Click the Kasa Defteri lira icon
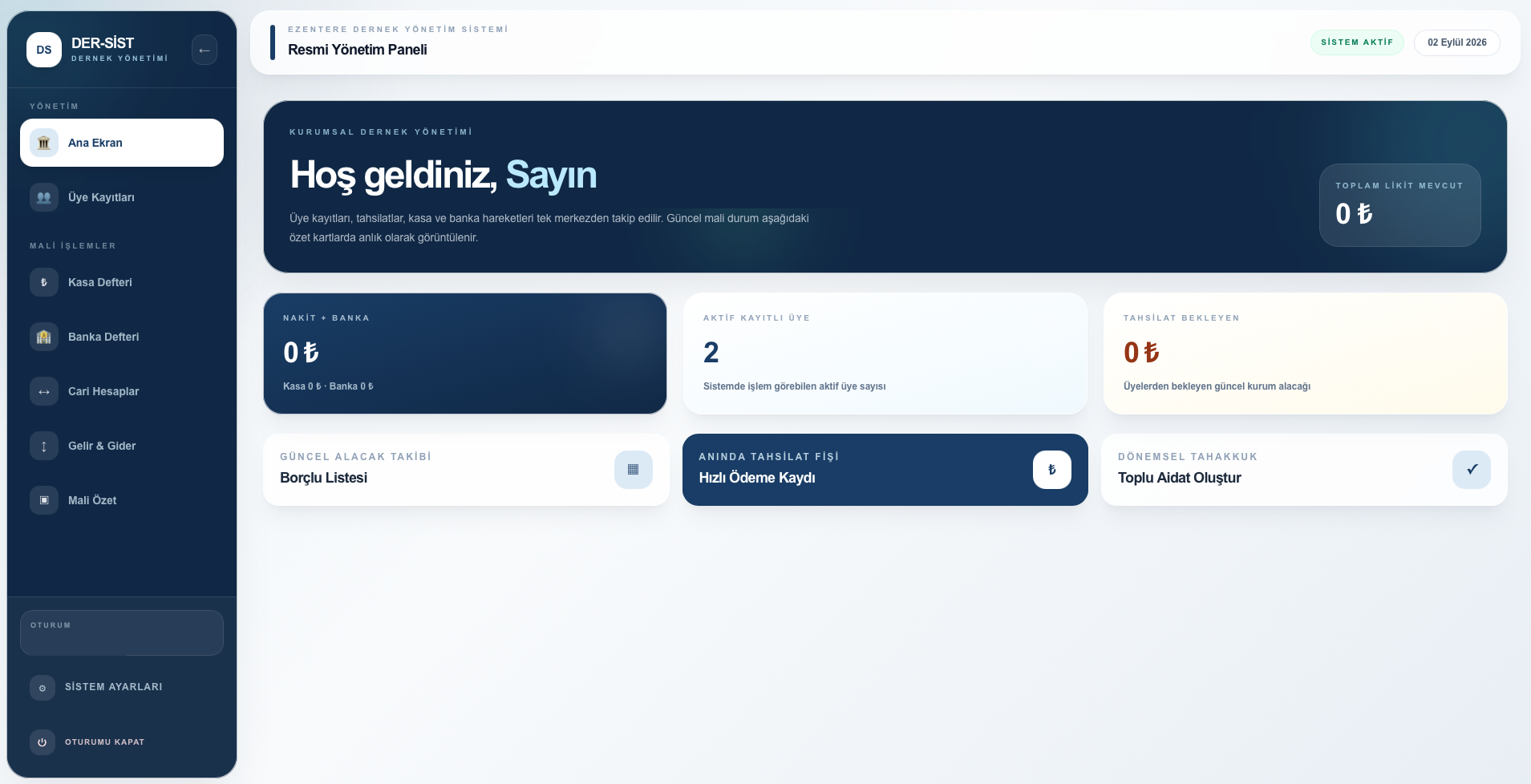The width and height of the screenshot is (1531, 784). (44, 282)
